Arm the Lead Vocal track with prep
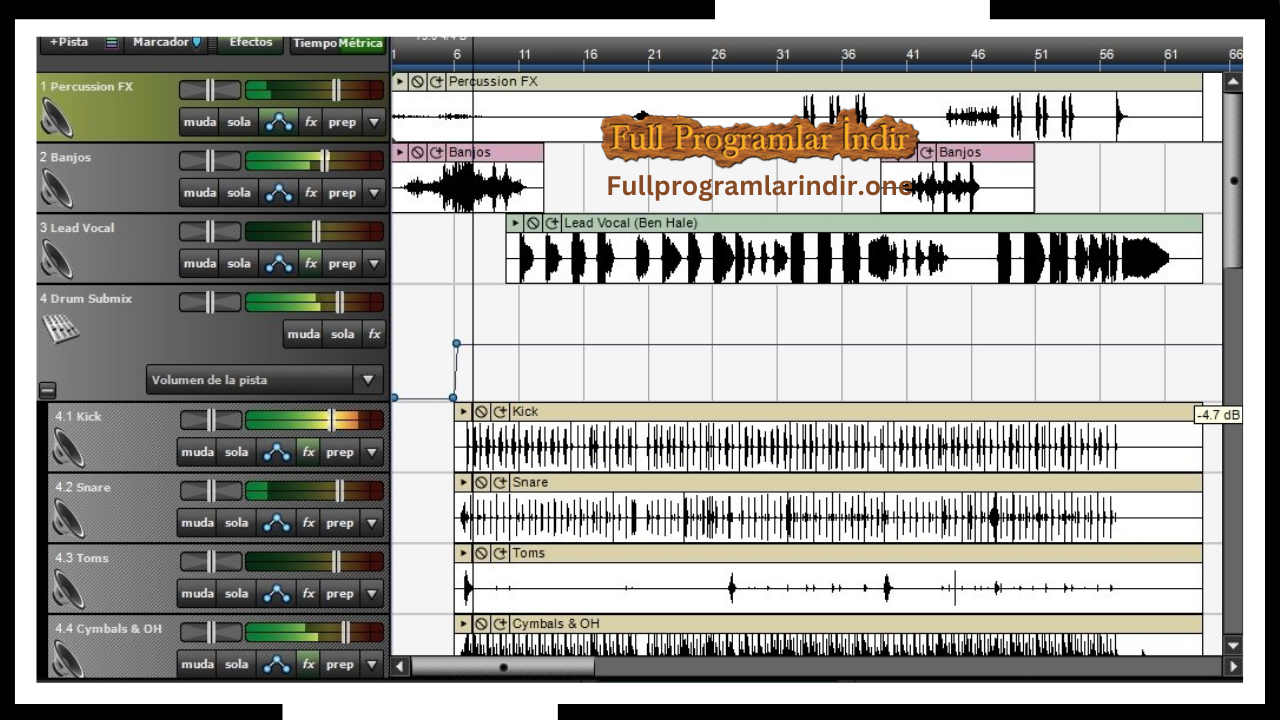This screenshot has height=720, width=1280. (342, 263)
